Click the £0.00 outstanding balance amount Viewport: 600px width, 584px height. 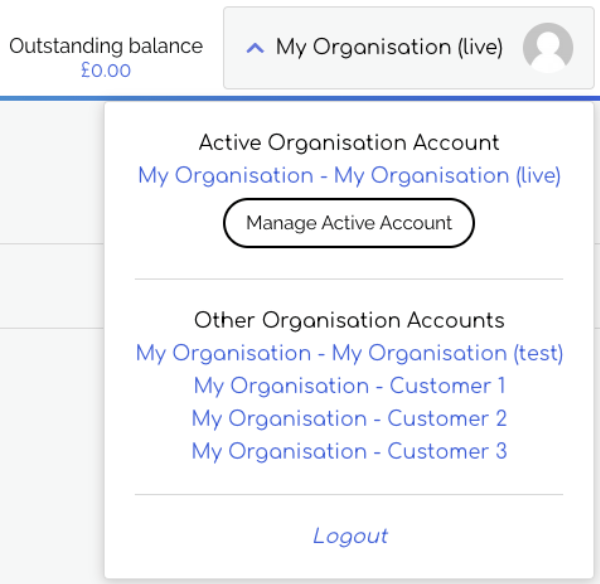[106, 70]
